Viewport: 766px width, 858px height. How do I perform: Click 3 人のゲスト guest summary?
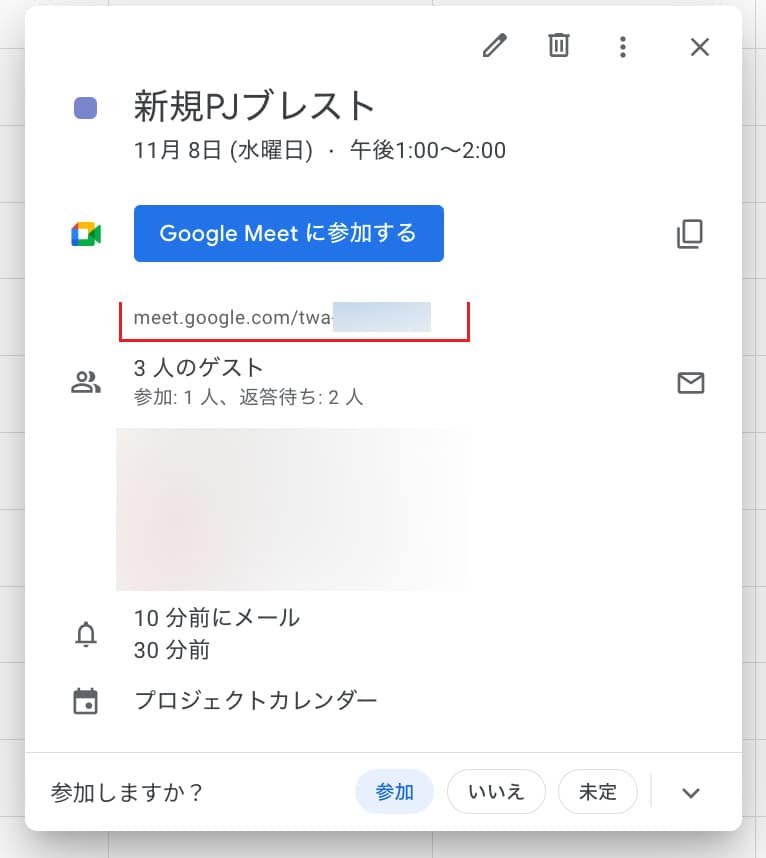coord(199,367)
